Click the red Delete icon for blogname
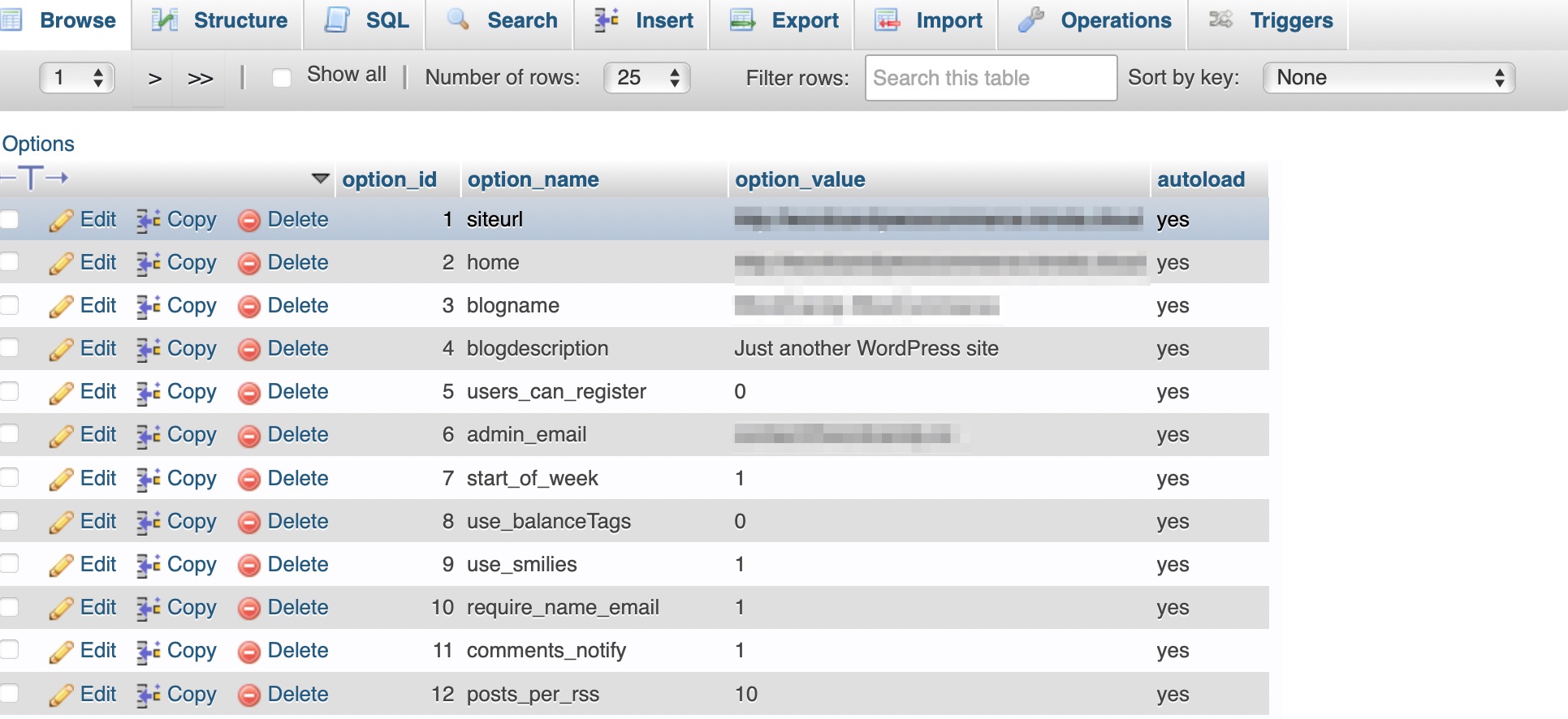 (x=249, y=307)
